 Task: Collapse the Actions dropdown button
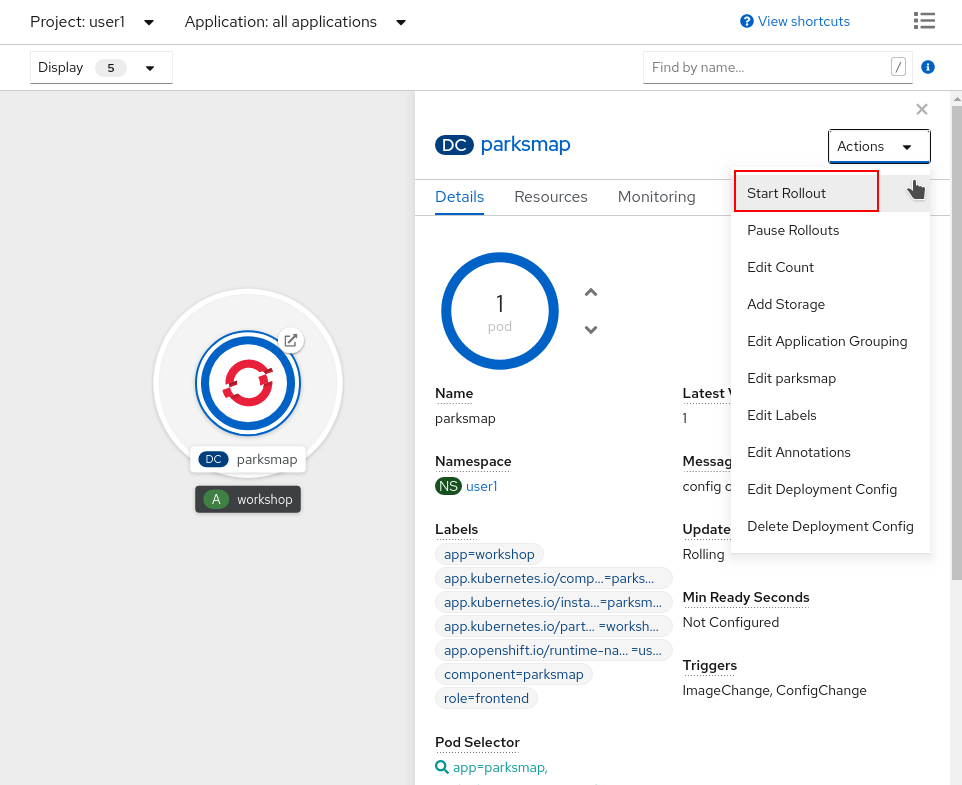coord(878,146)
